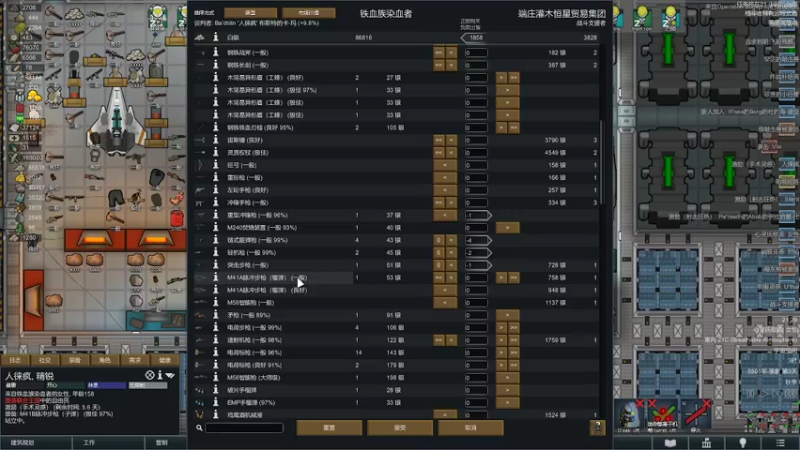
Task: Click trader name 端庄灌木恒星贸易集团
Action: pos(562,13)
